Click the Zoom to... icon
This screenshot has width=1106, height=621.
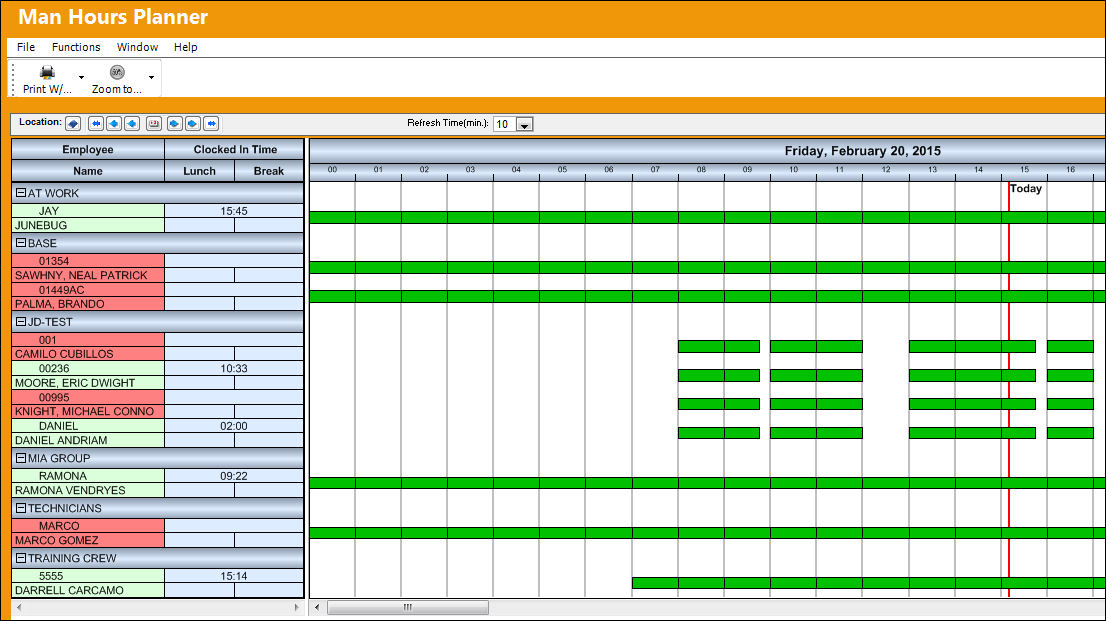tap(117, 72)
